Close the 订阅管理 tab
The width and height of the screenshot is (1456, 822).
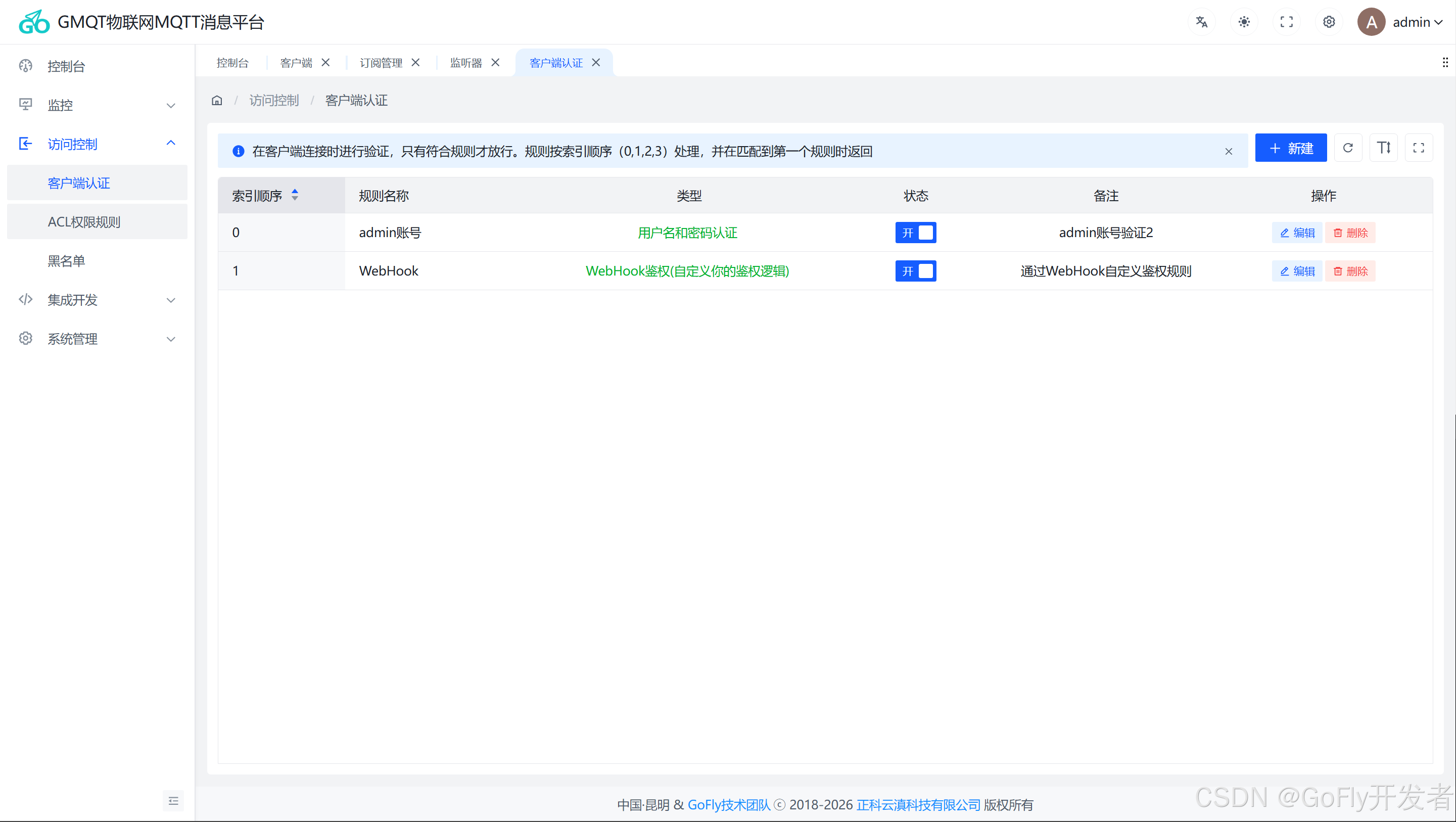pos(415,63)
